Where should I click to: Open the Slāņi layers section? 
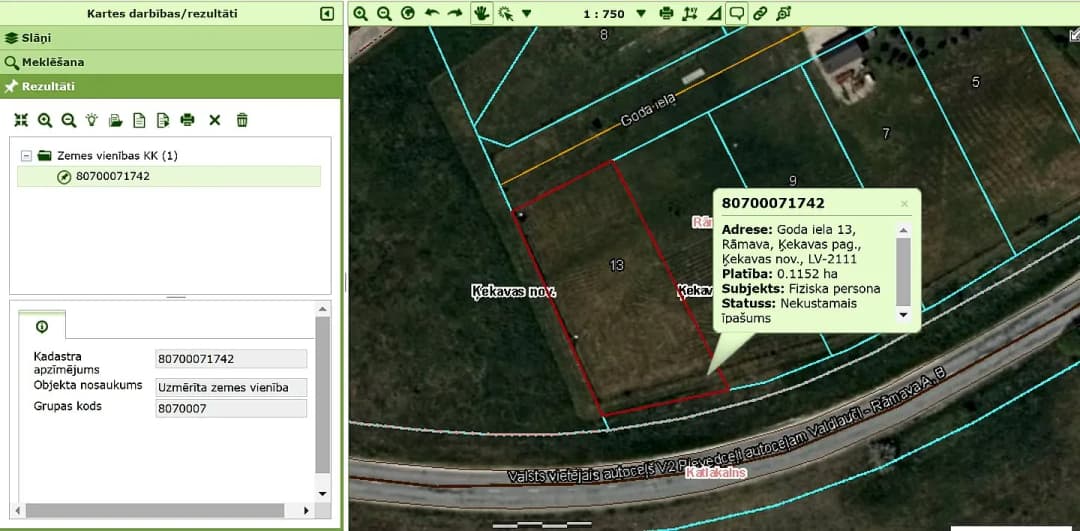172,38
